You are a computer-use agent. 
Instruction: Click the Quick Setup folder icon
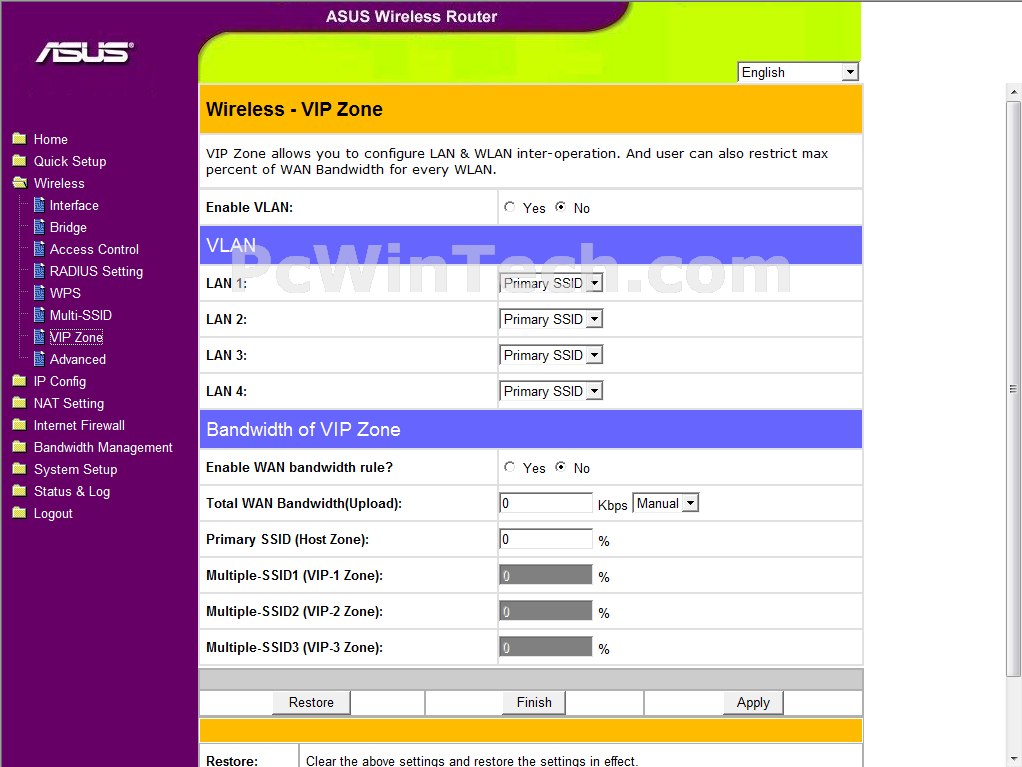pyautogui.click(x=20, y=160)
